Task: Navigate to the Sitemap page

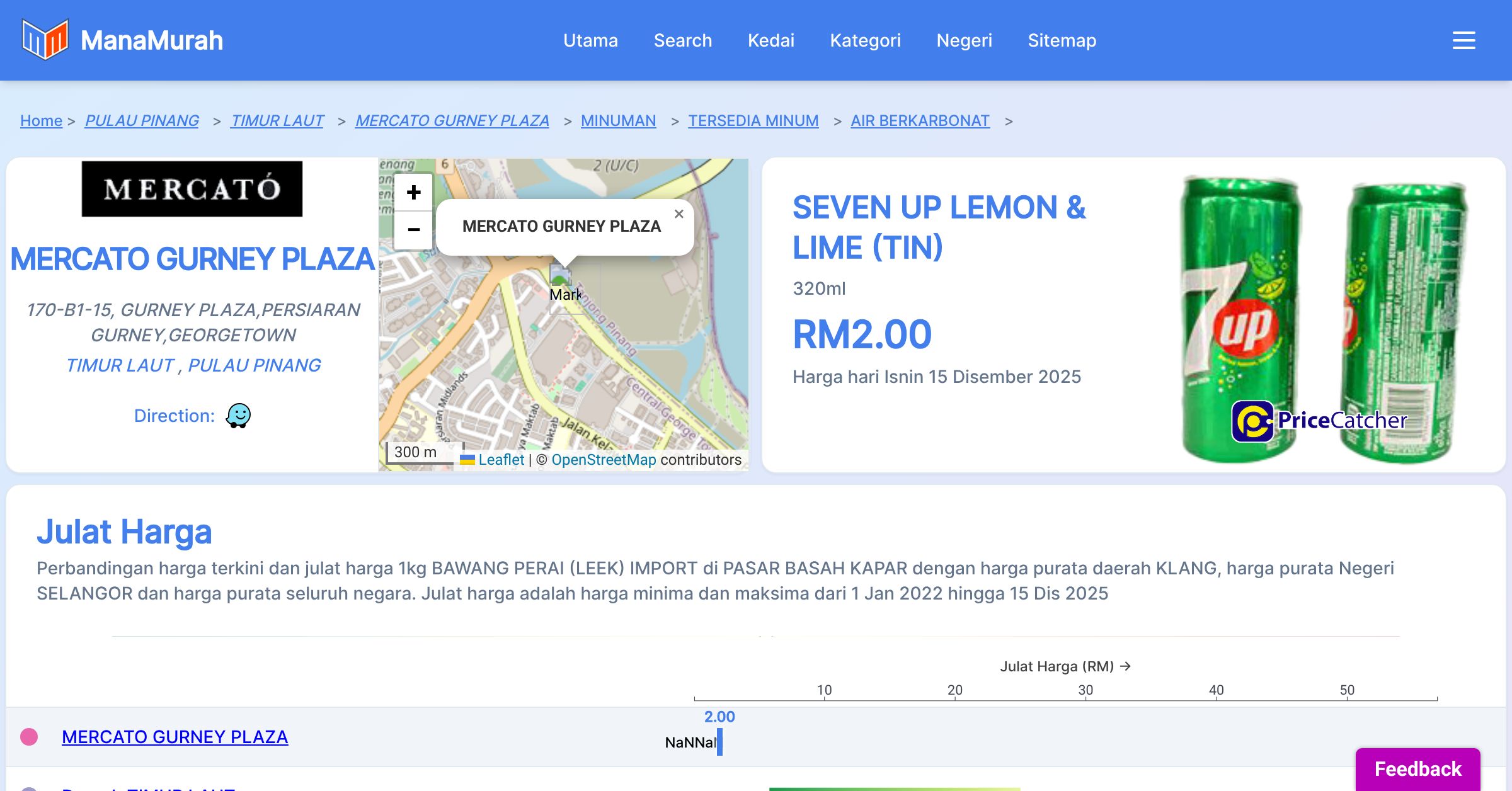Action: [1062, 40]
